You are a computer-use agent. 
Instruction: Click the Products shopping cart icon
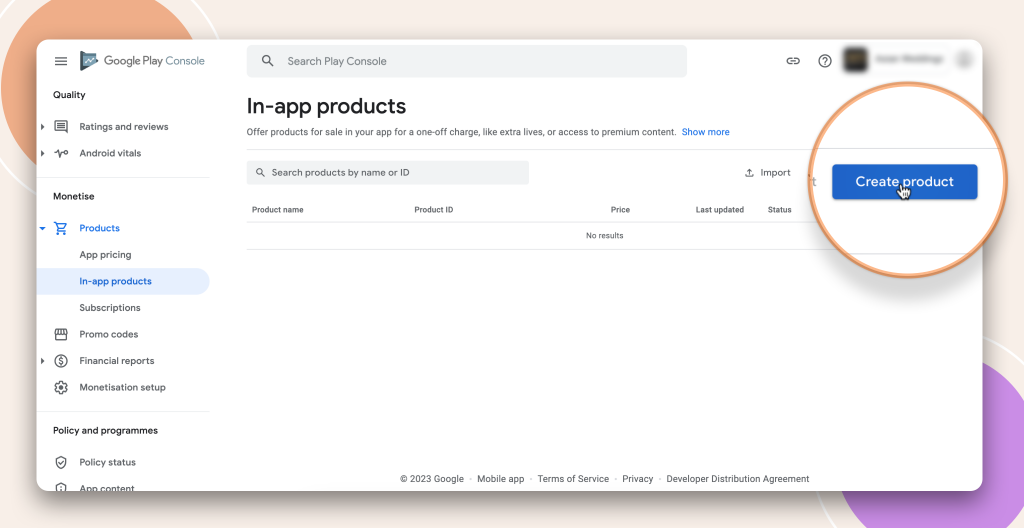(61, 228)
